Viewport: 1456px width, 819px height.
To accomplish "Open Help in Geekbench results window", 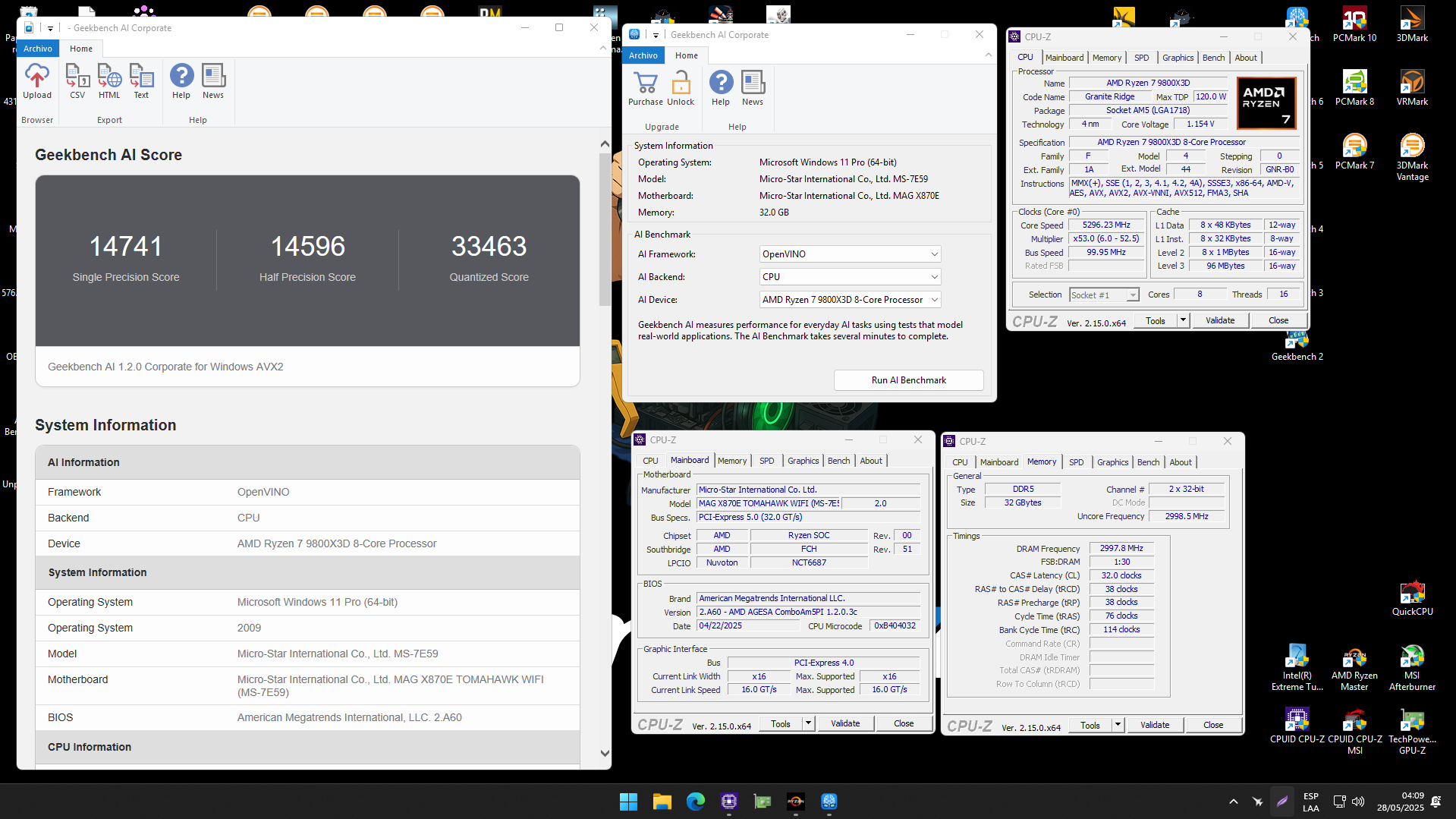I will (x=181, y=81).
